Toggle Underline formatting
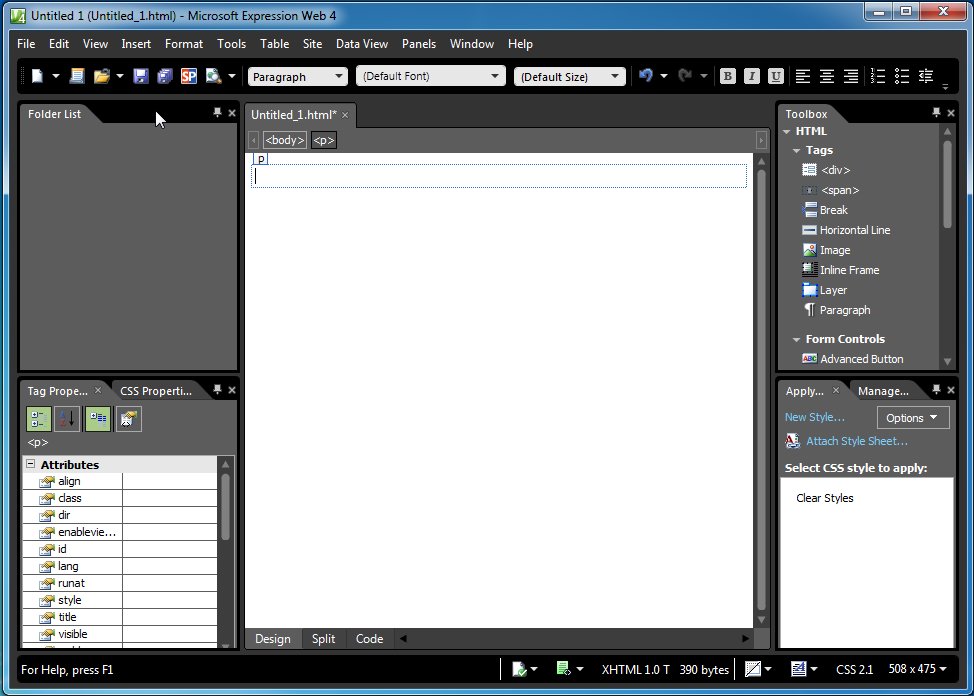This screenshot has width=974, height=696. [x=775, y=76]
